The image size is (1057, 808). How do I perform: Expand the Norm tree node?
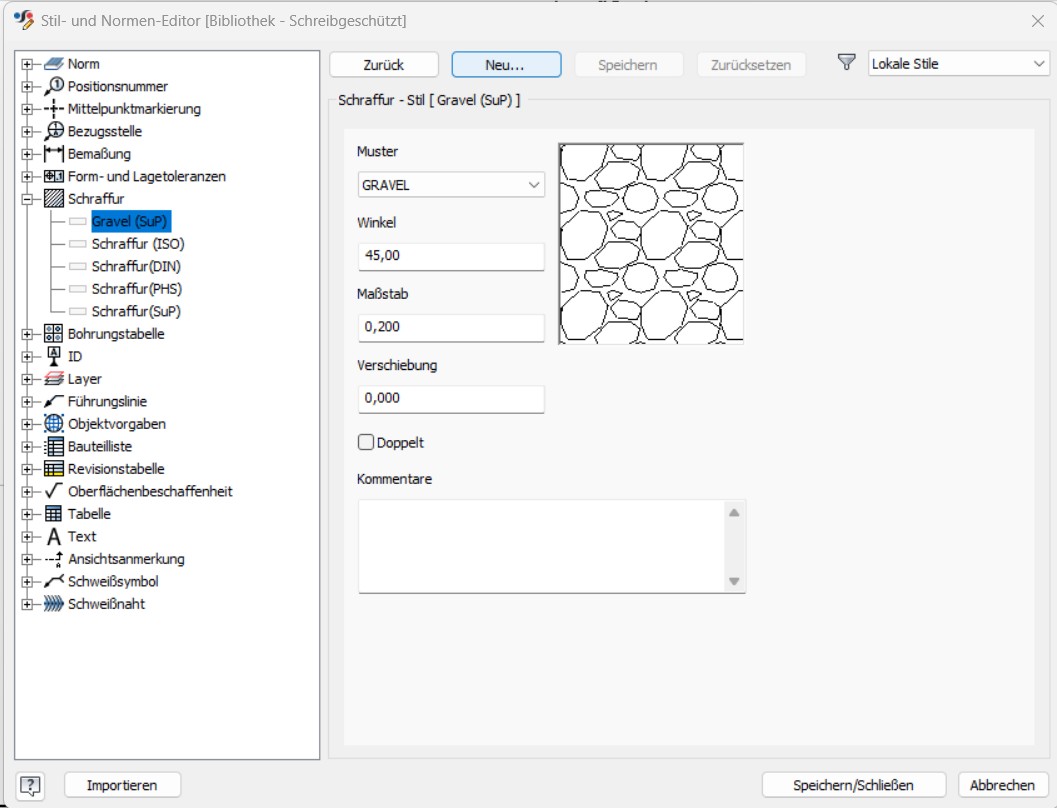point(27,64)
